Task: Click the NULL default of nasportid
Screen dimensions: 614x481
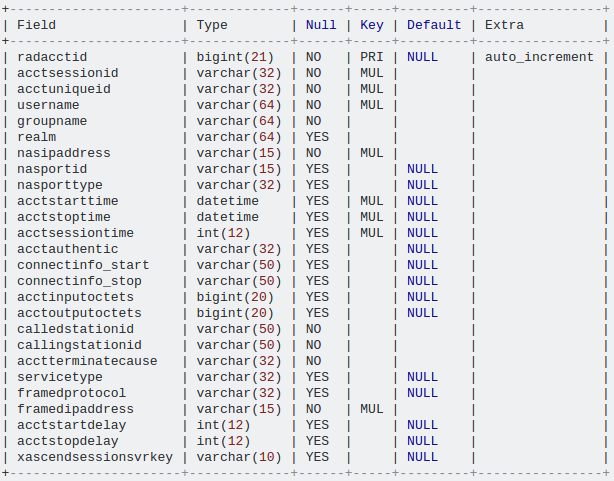Action: 422,169
